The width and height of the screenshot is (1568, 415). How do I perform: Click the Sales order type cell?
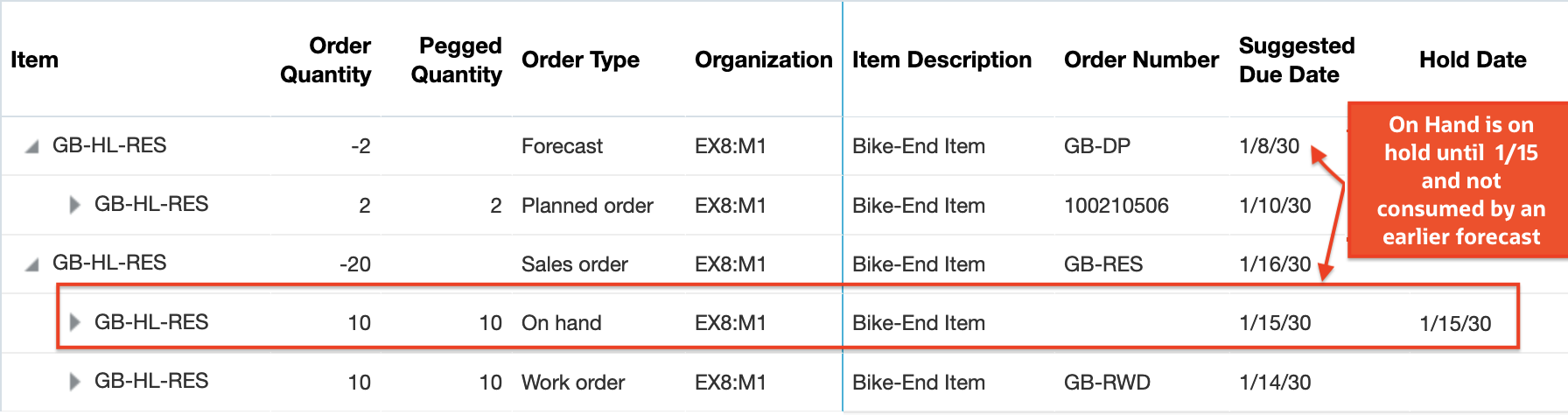(x=575, y=264)
